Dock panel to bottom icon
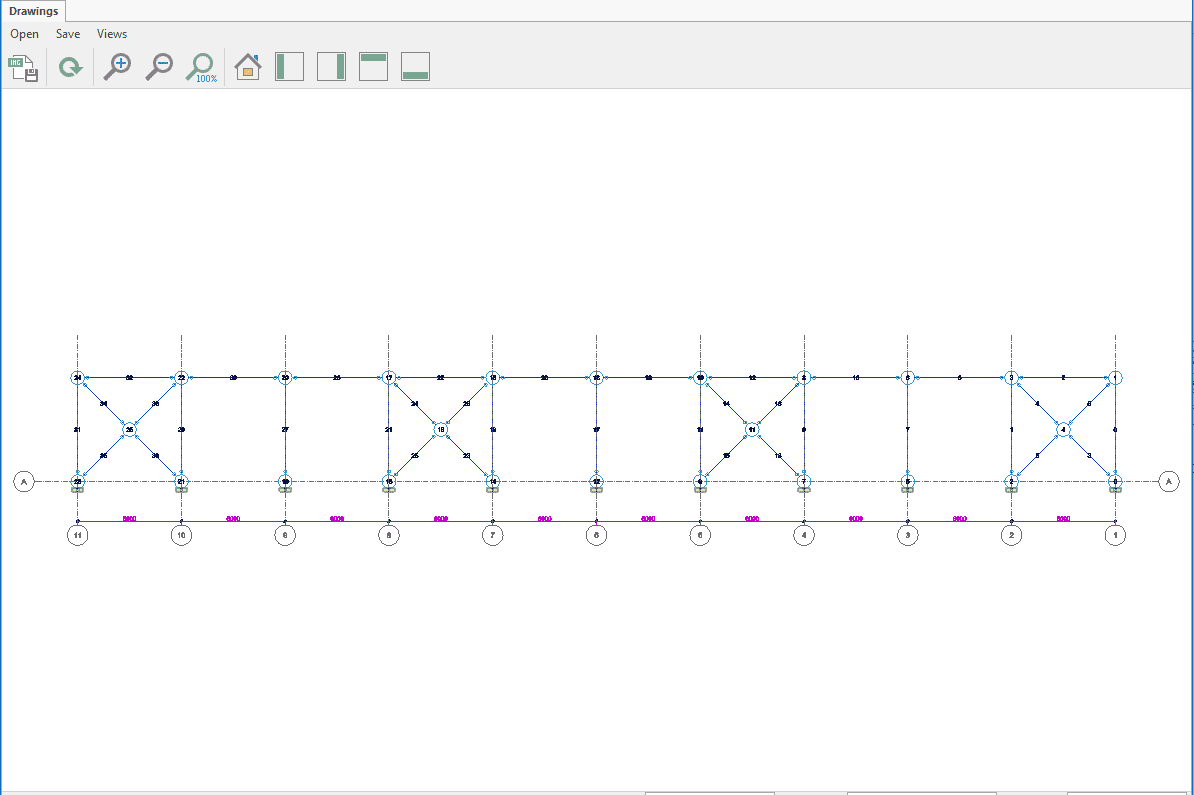The image size is (1194, 795). (415, 67)
